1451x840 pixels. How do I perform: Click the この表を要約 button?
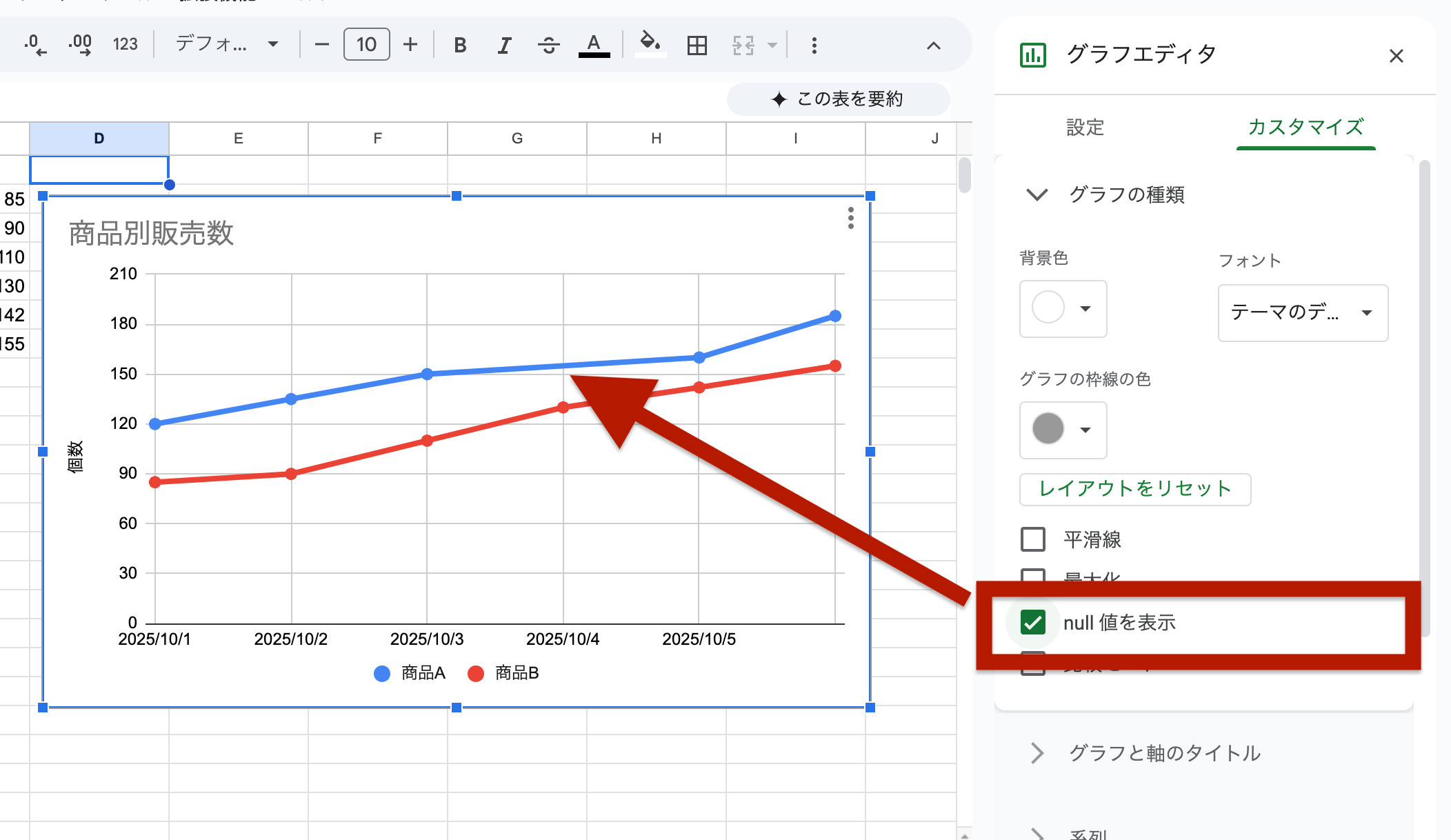coord(838,99)
